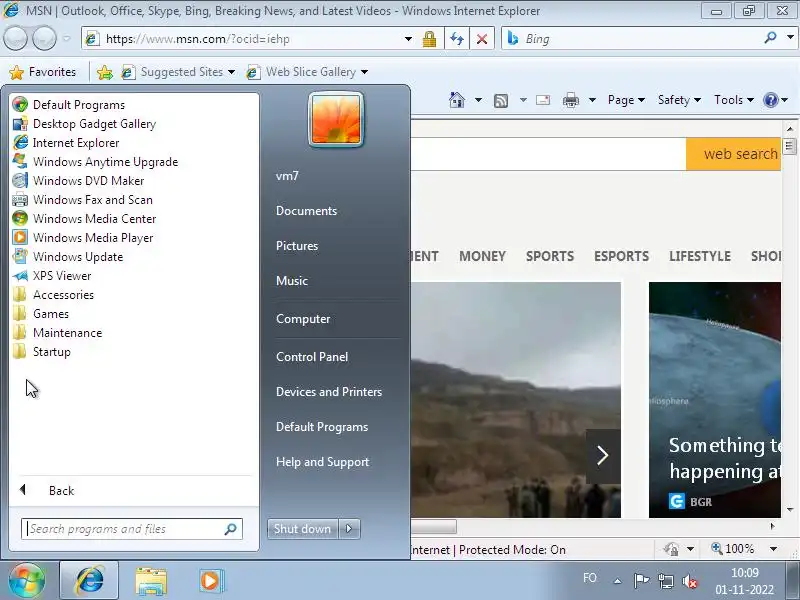Open Default Programs in right Start pane
The height and width of the screenshot is (600, 800).
322,427
